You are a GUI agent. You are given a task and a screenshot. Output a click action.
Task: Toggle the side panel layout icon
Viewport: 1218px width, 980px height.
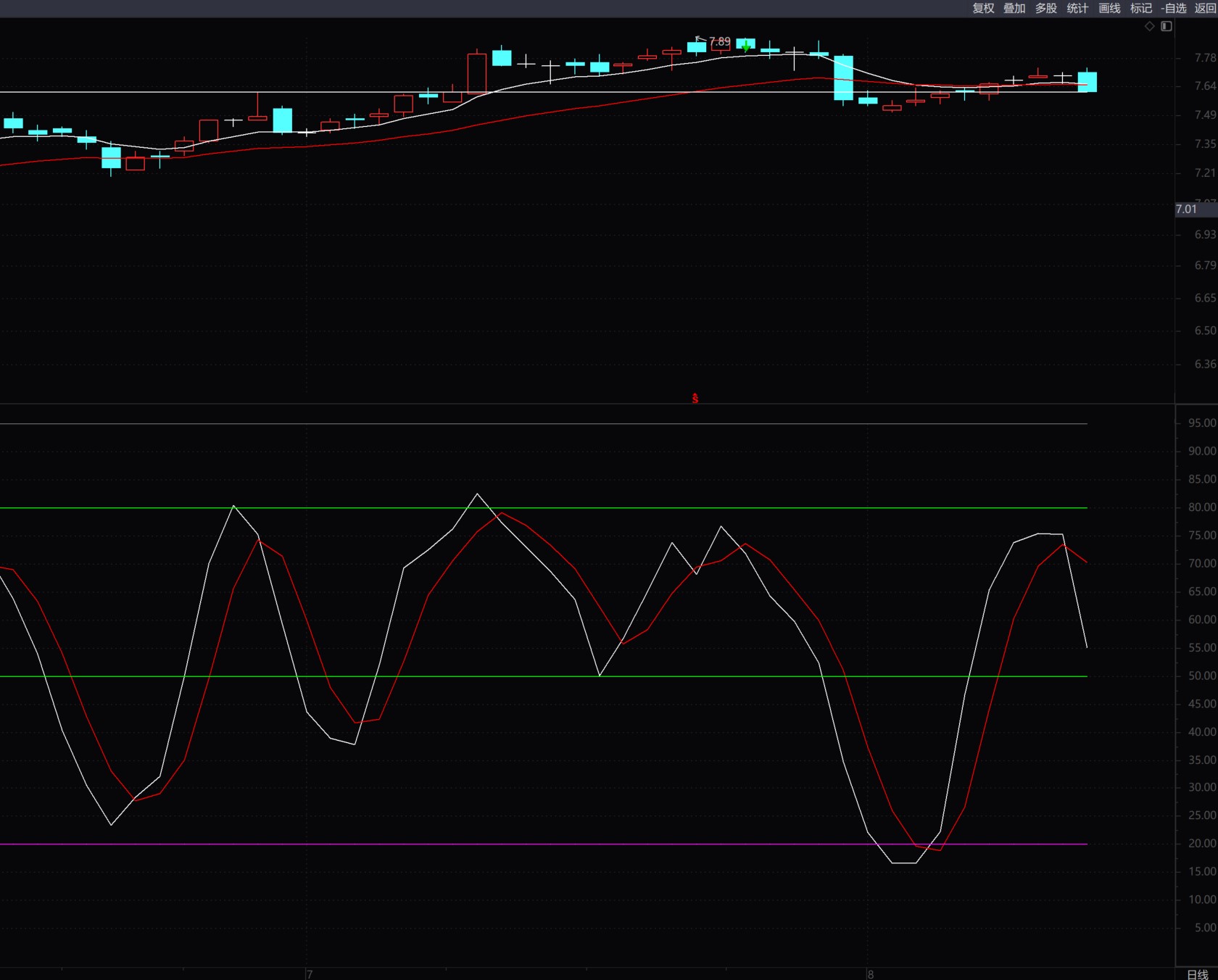1167,26
